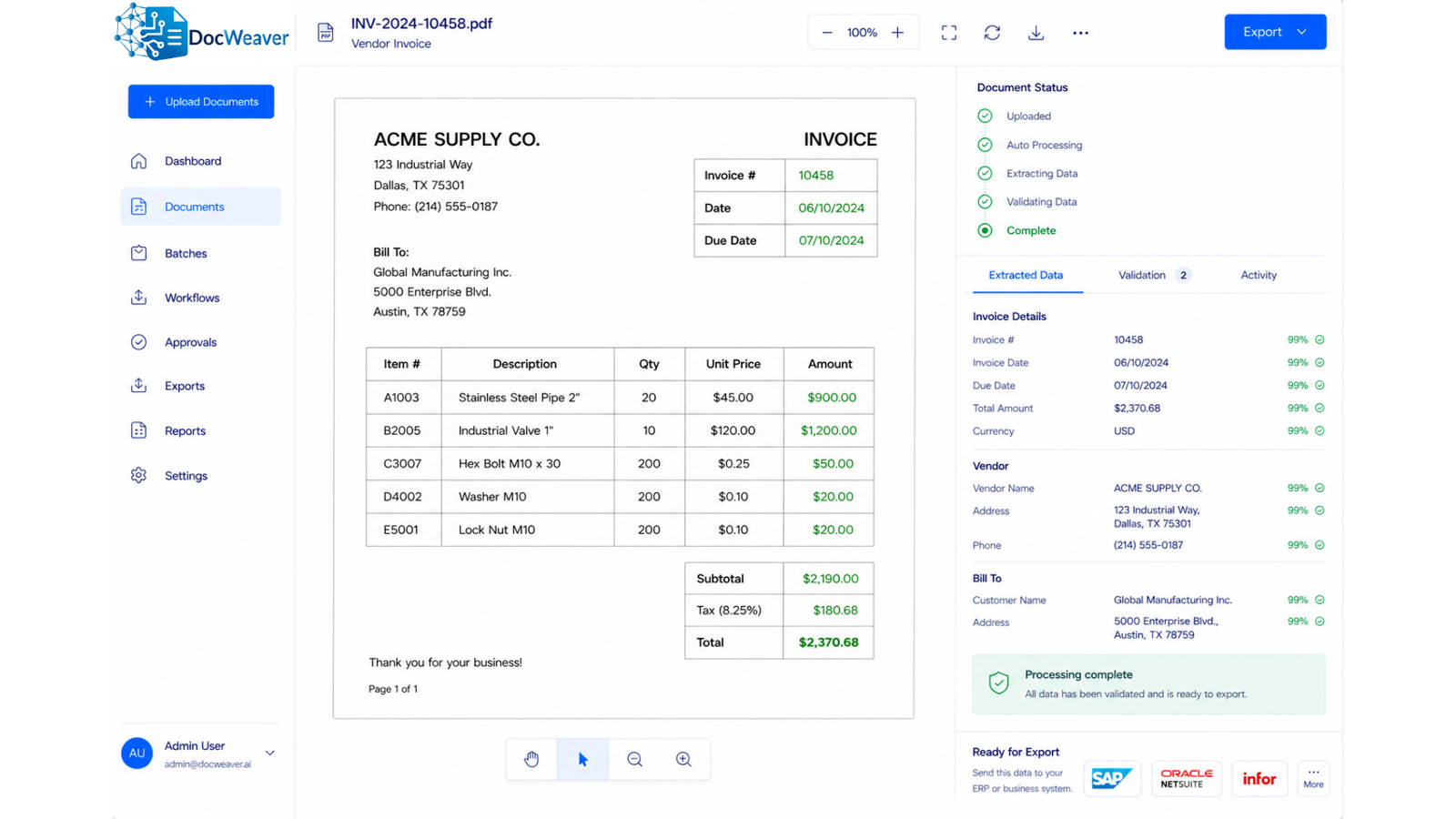
Task: Open the Activity tab
Action: tap(1259, 275)
